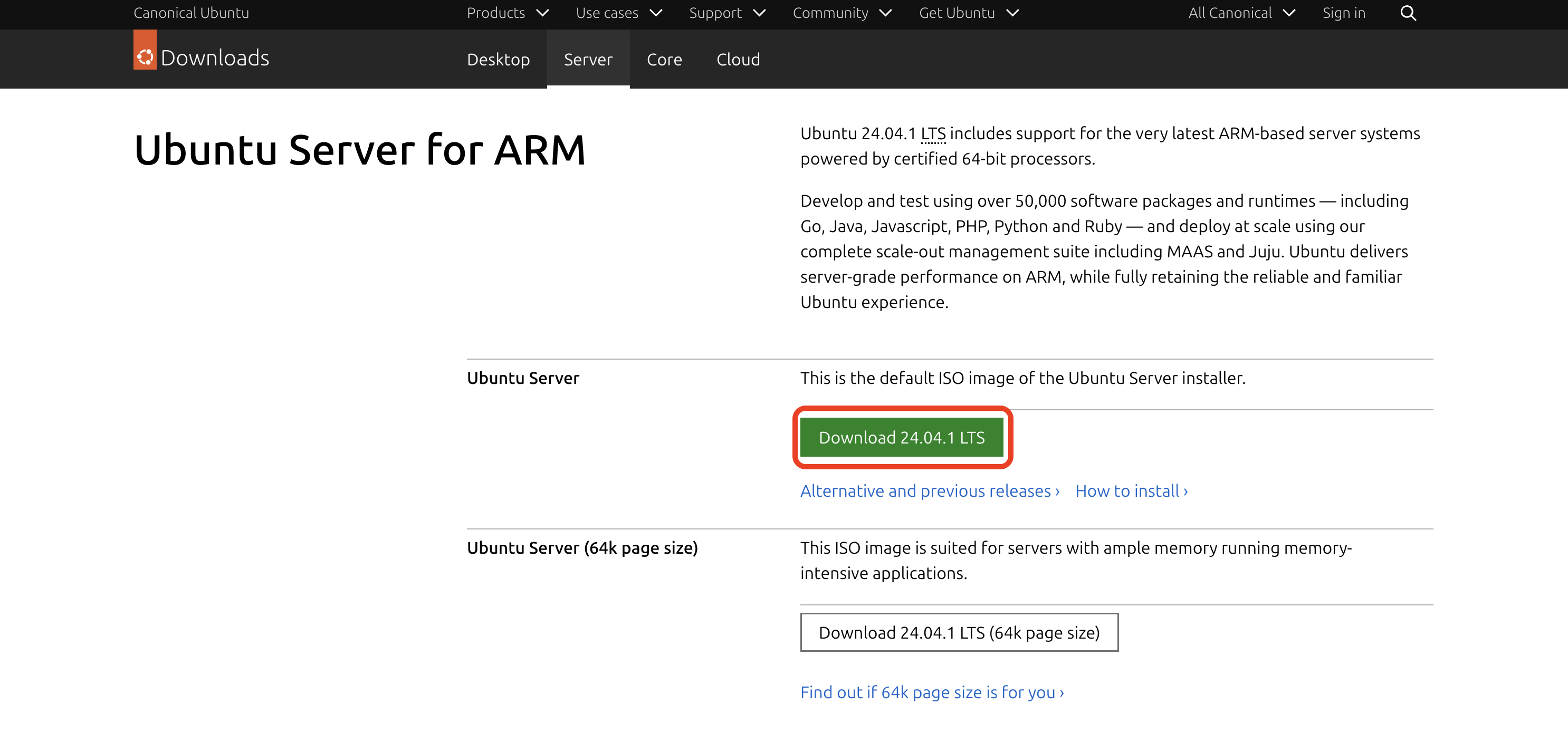Open the 64k page size info link
This screenshot has height=752, width=1568.
coord(932,692)
